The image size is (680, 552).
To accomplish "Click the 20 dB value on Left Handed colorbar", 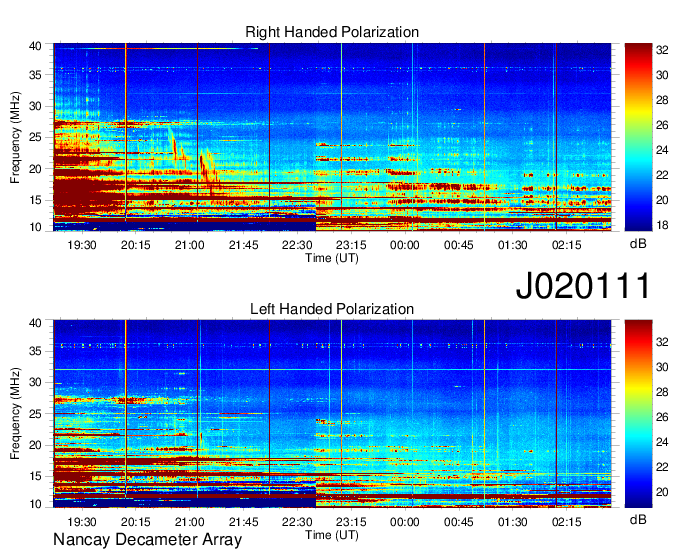I will pyautogui.click(x=662, y=492).
